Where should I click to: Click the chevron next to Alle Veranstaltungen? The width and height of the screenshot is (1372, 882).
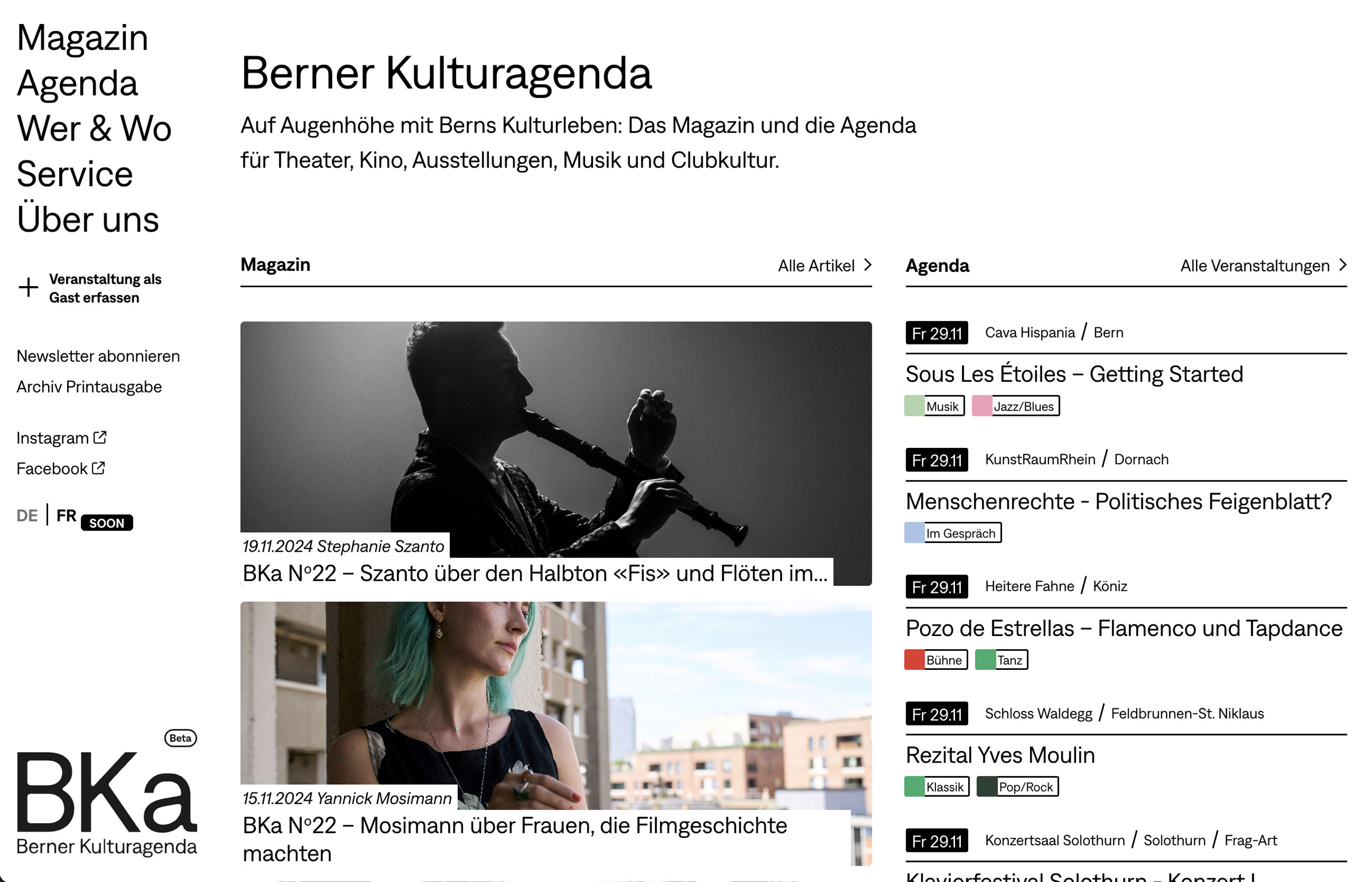1343,265
